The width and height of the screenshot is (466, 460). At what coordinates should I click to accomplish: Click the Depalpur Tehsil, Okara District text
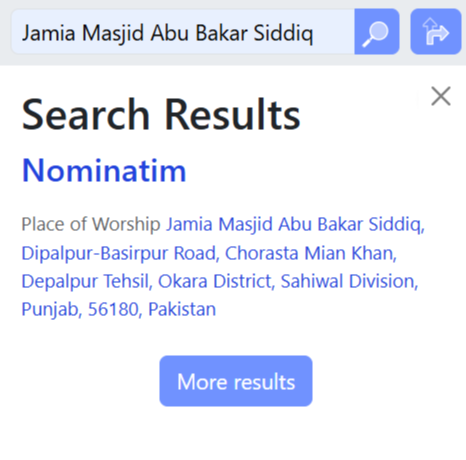click(x=148, y=281)
